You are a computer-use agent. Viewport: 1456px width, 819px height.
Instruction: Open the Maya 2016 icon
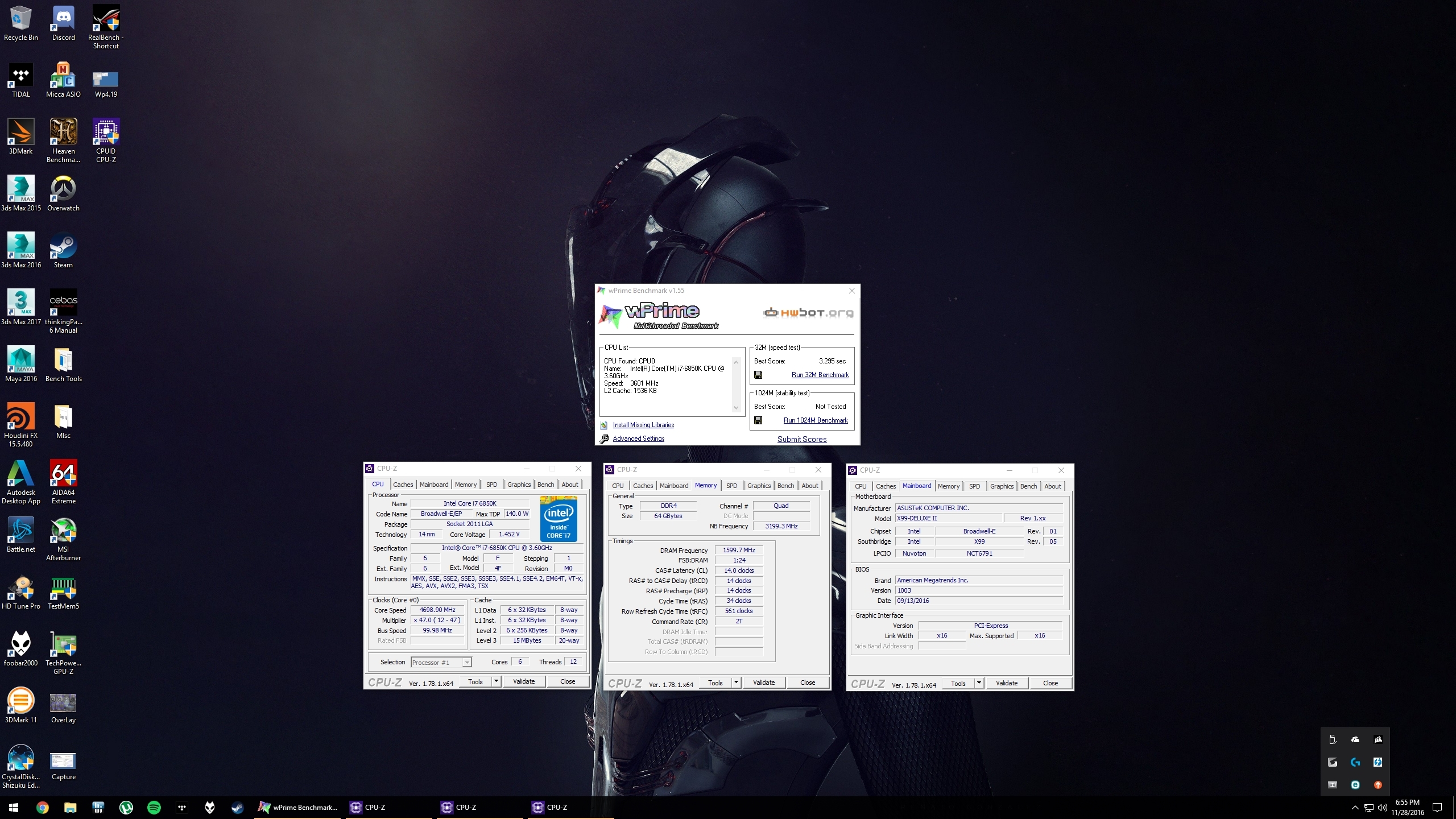click(x=21, y=365)
